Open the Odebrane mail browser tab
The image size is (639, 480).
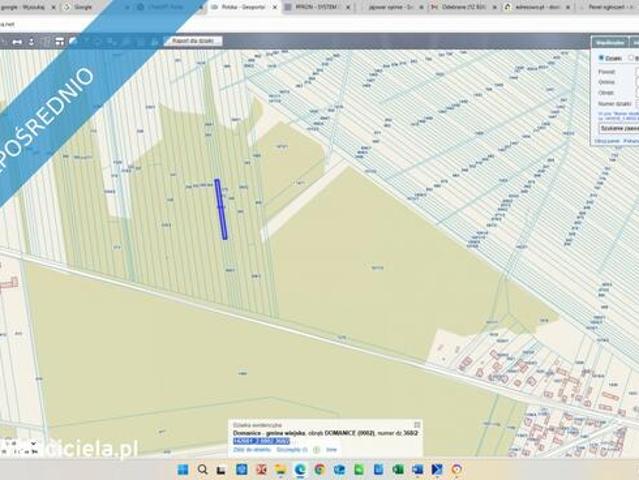(459, 7)
